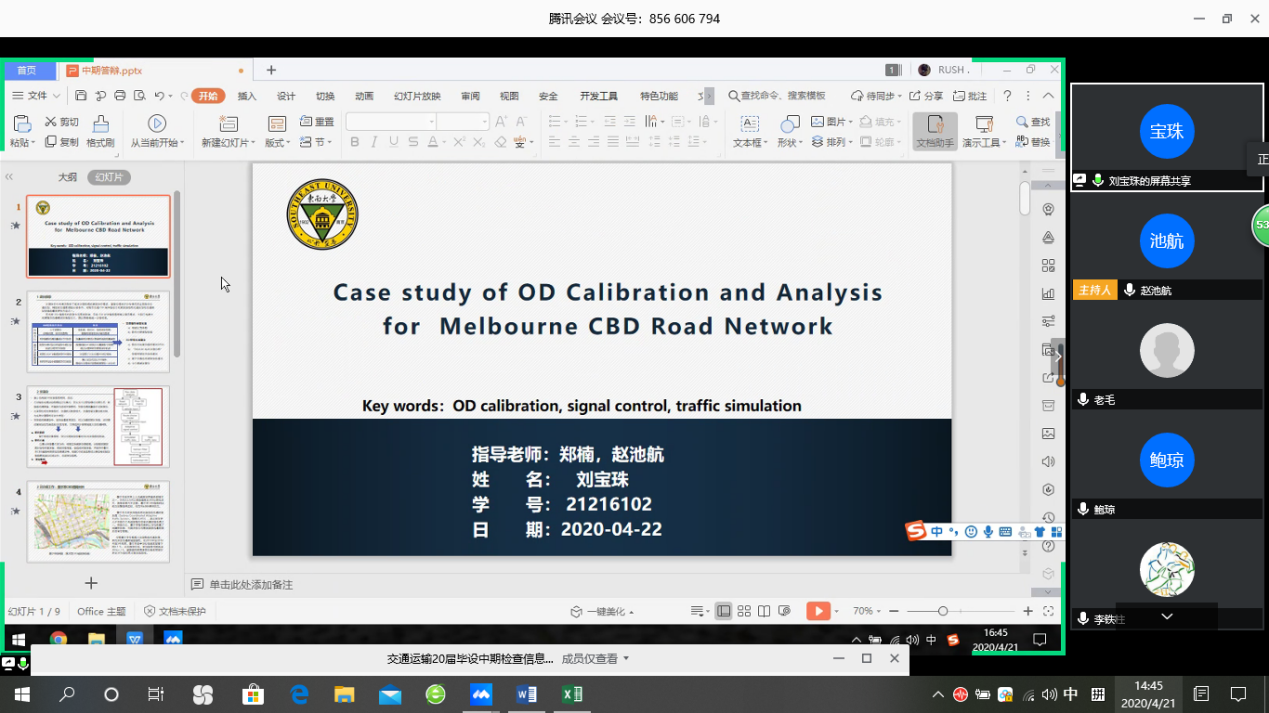
Task: Open Excel from the Windows taskbar
Action: (572, 694)
